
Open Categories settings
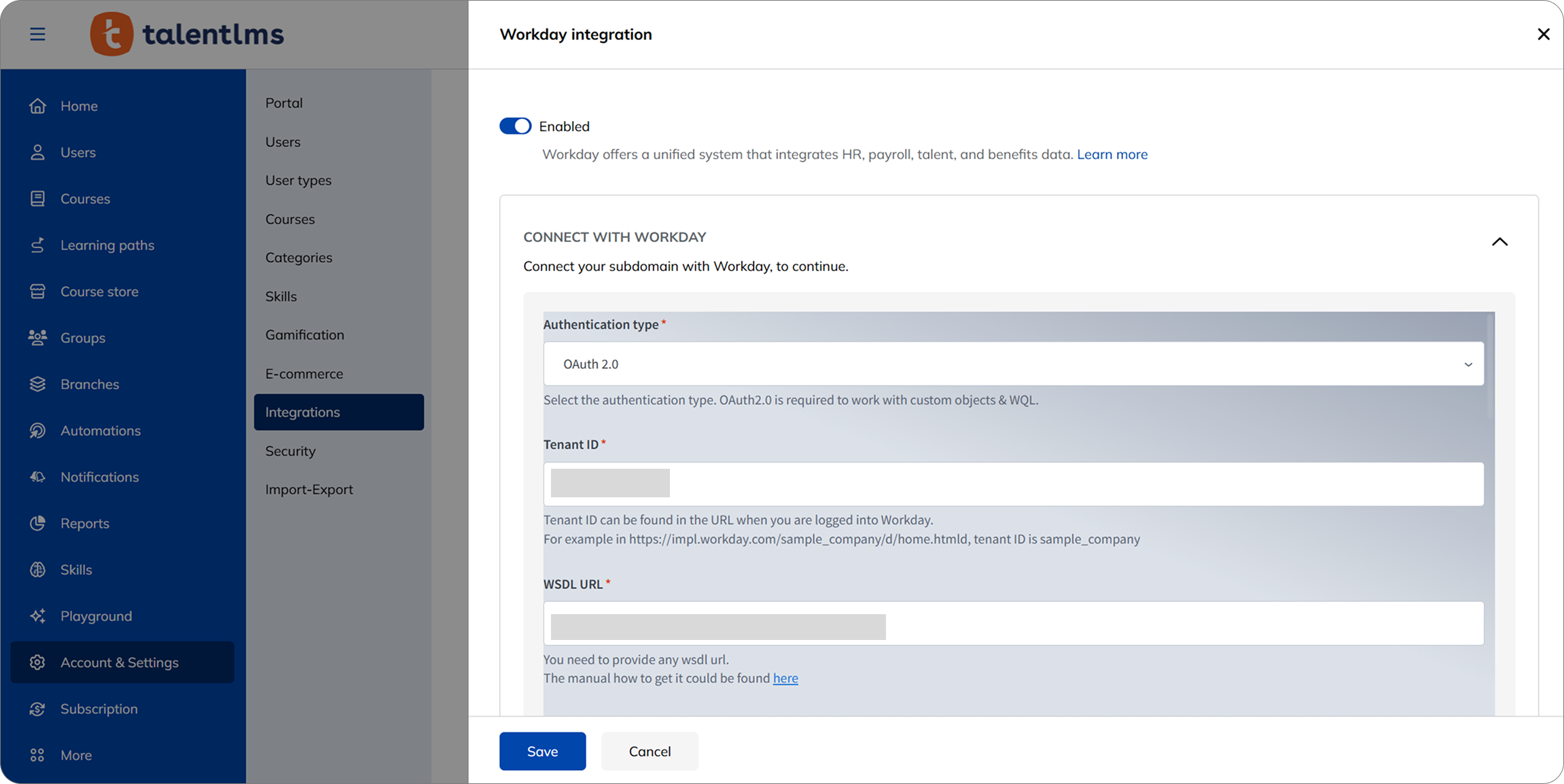coord(299,257)
